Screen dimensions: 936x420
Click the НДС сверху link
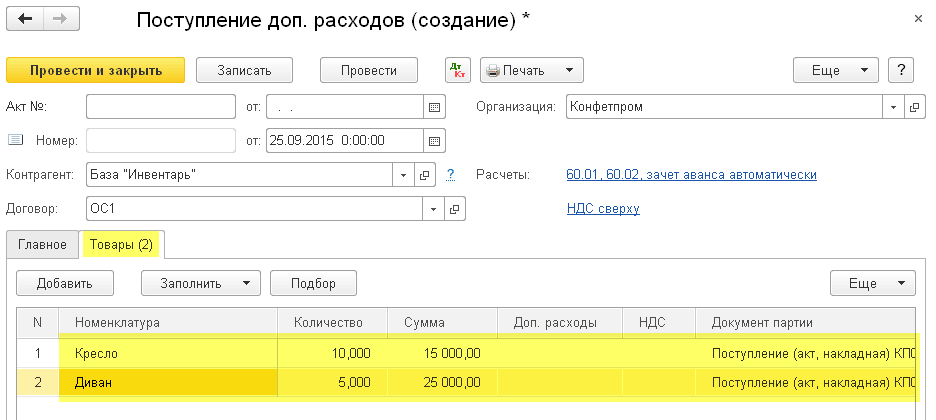pyautogui.click(x=602, y=208)
